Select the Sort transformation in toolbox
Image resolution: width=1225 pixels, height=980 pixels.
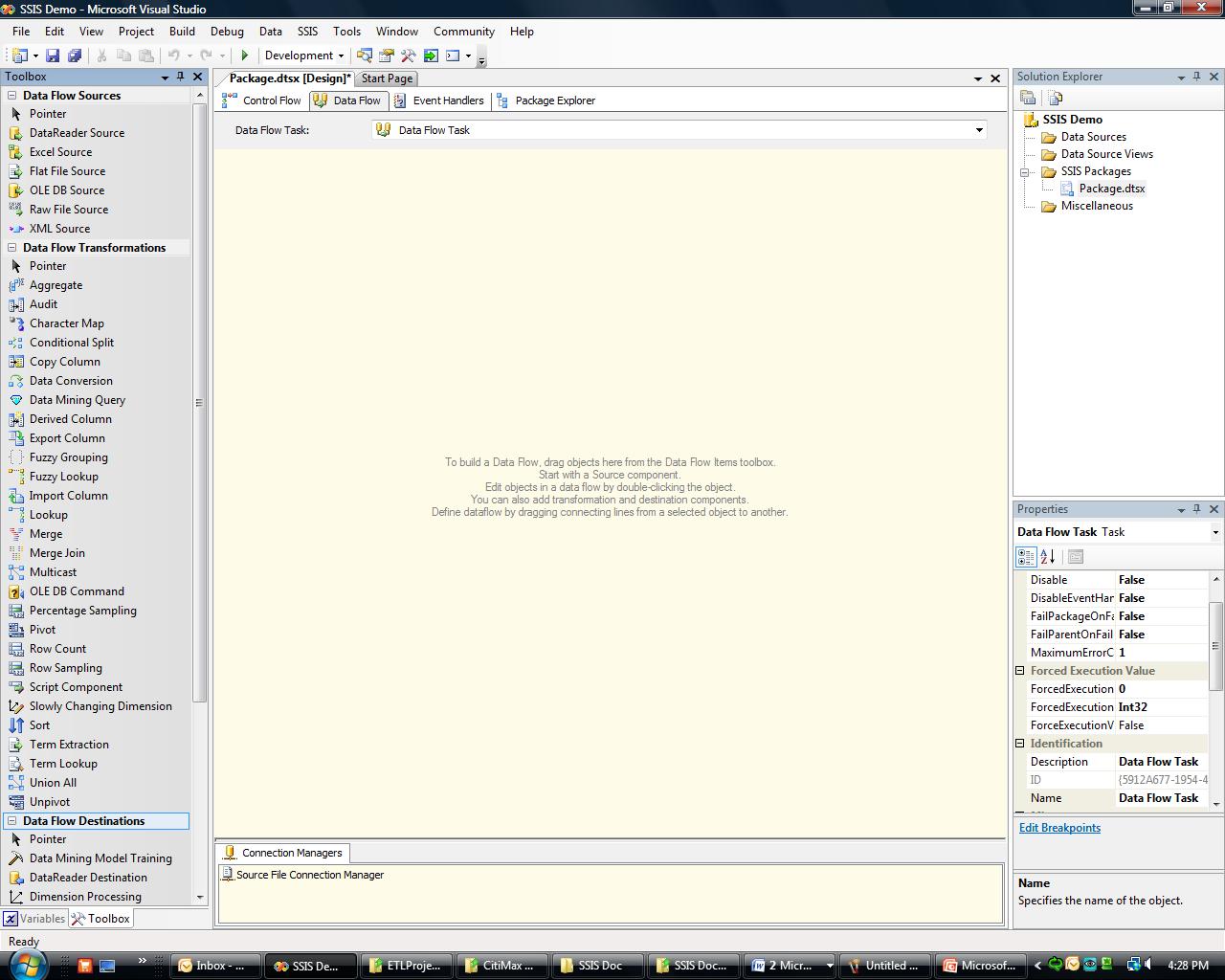[39, 725]
